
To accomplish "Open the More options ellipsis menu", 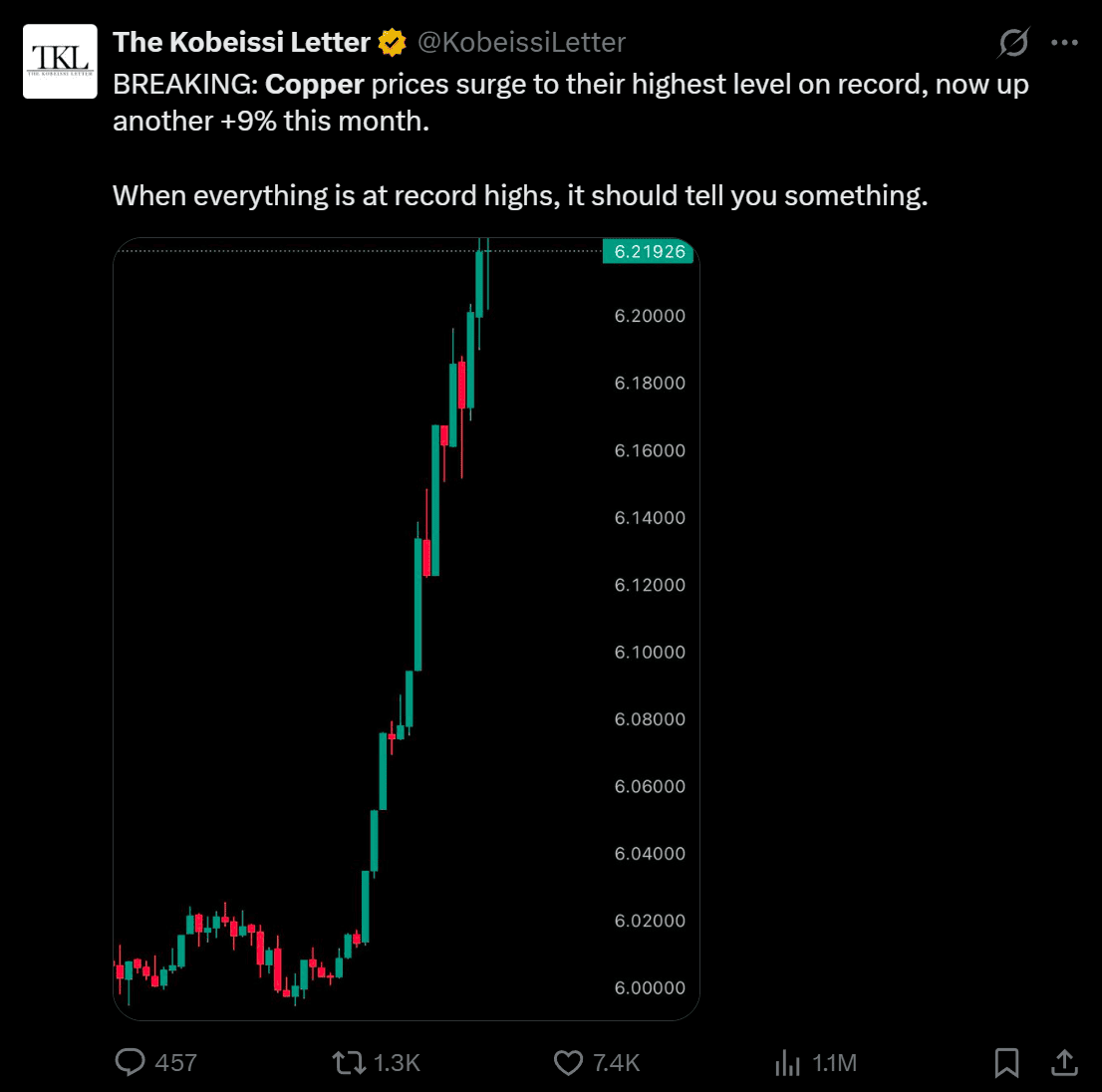I will (x=1065, y=43).
